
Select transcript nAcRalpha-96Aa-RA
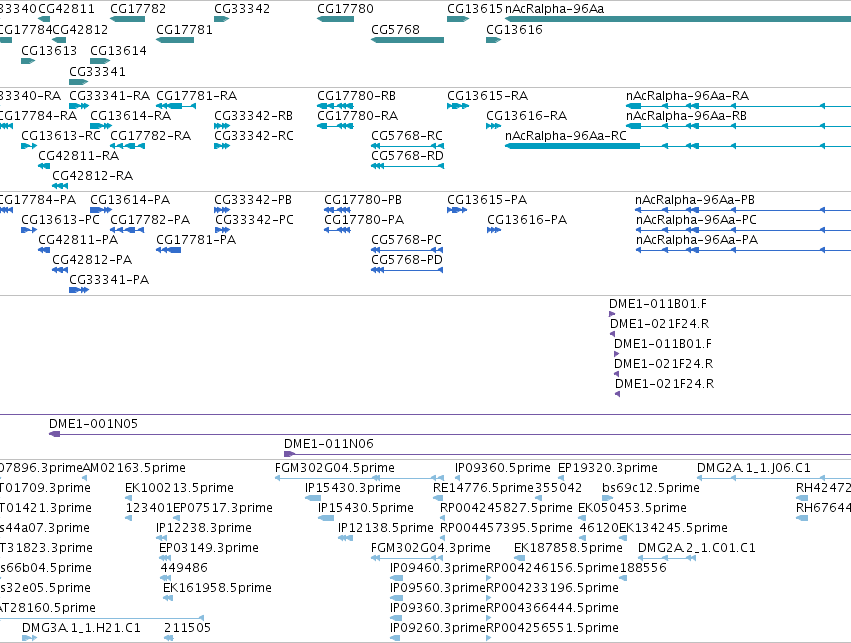click(687, 96)
